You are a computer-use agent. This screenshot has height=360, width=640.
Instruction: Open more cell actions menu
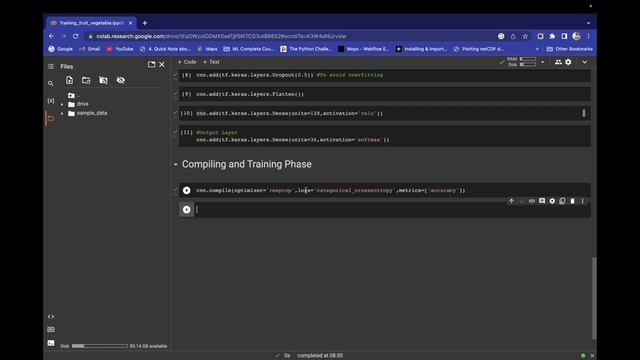point(582,201)
